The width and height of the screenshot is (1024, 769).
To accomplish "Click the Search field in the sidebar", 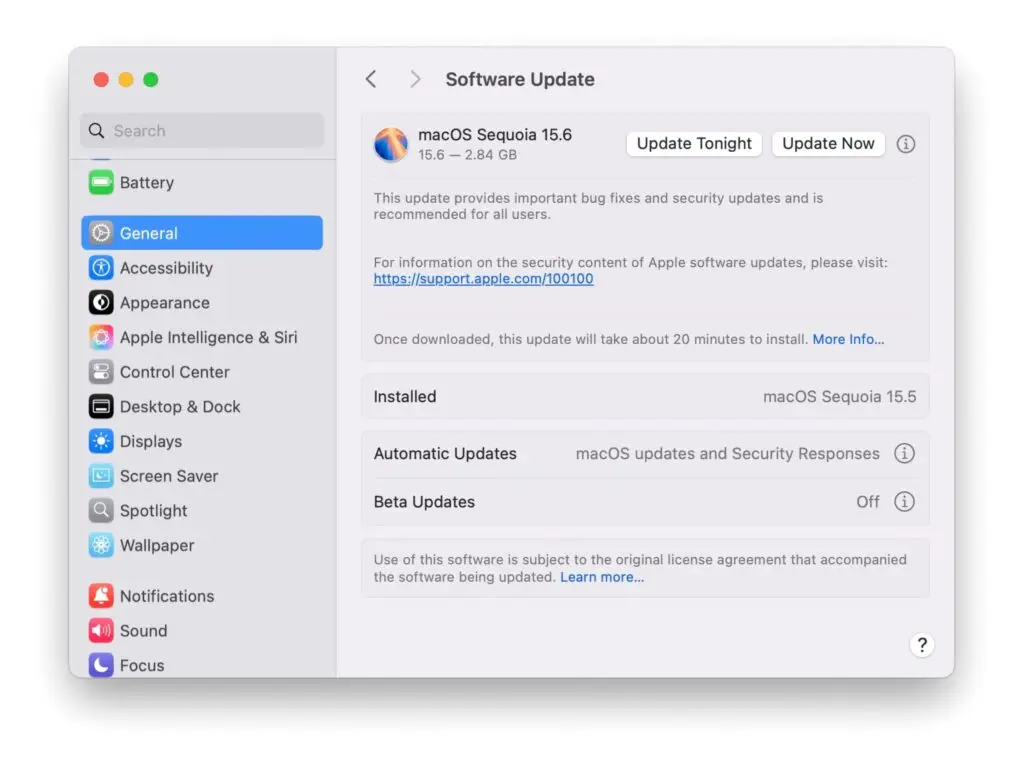I will pos(202,131).
